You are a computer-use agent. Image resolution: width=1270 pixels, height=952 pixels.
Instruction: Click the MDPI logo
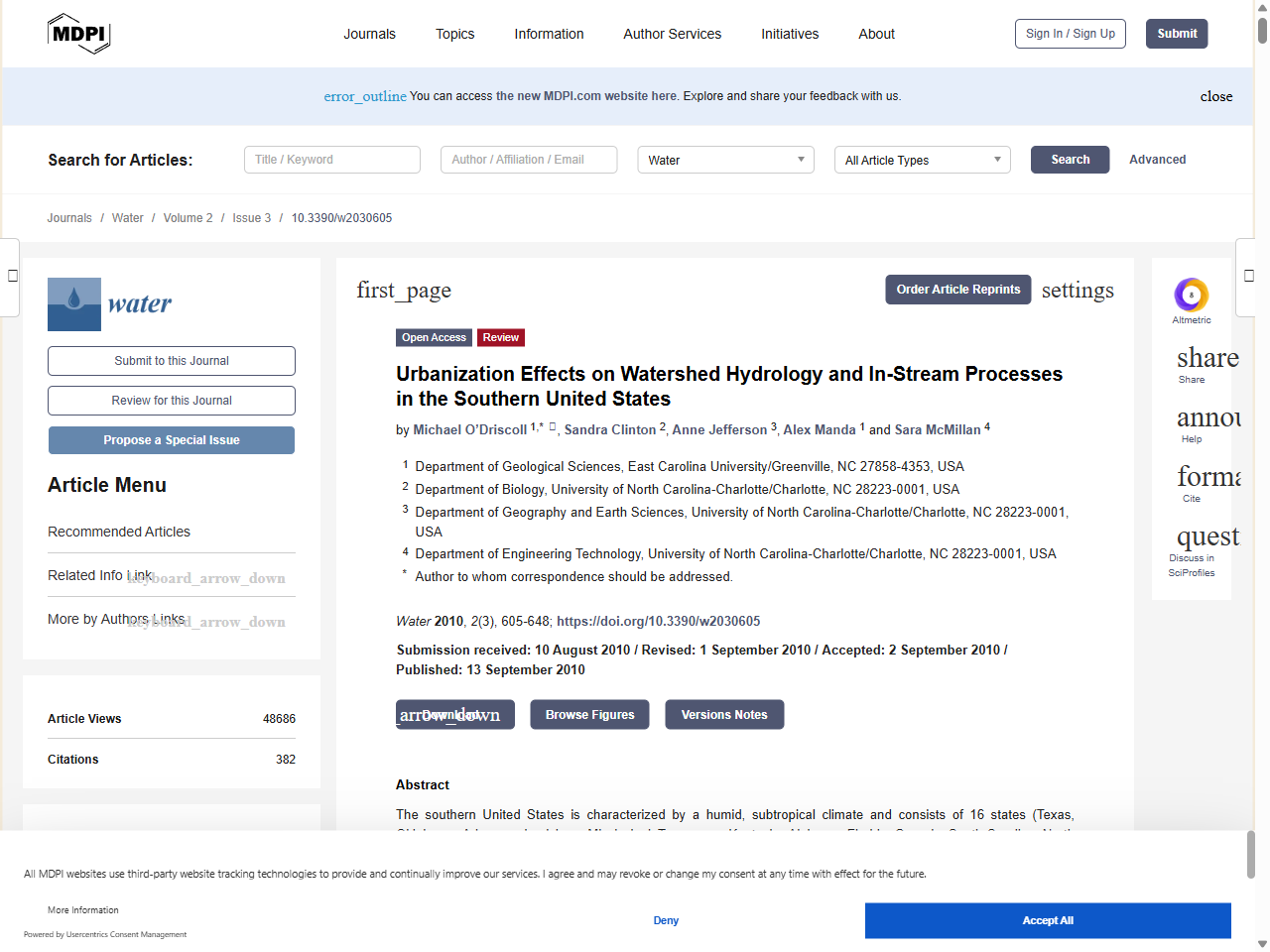tap(78, 34)
